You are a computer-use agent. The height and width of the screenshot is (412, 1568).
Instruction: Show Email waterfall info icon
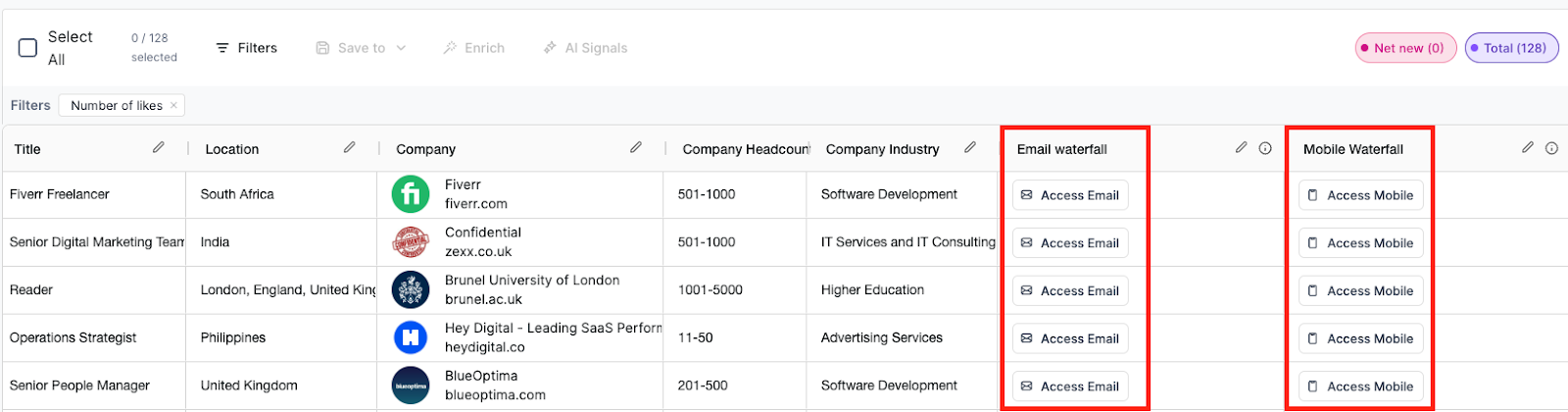point(1265,148)
